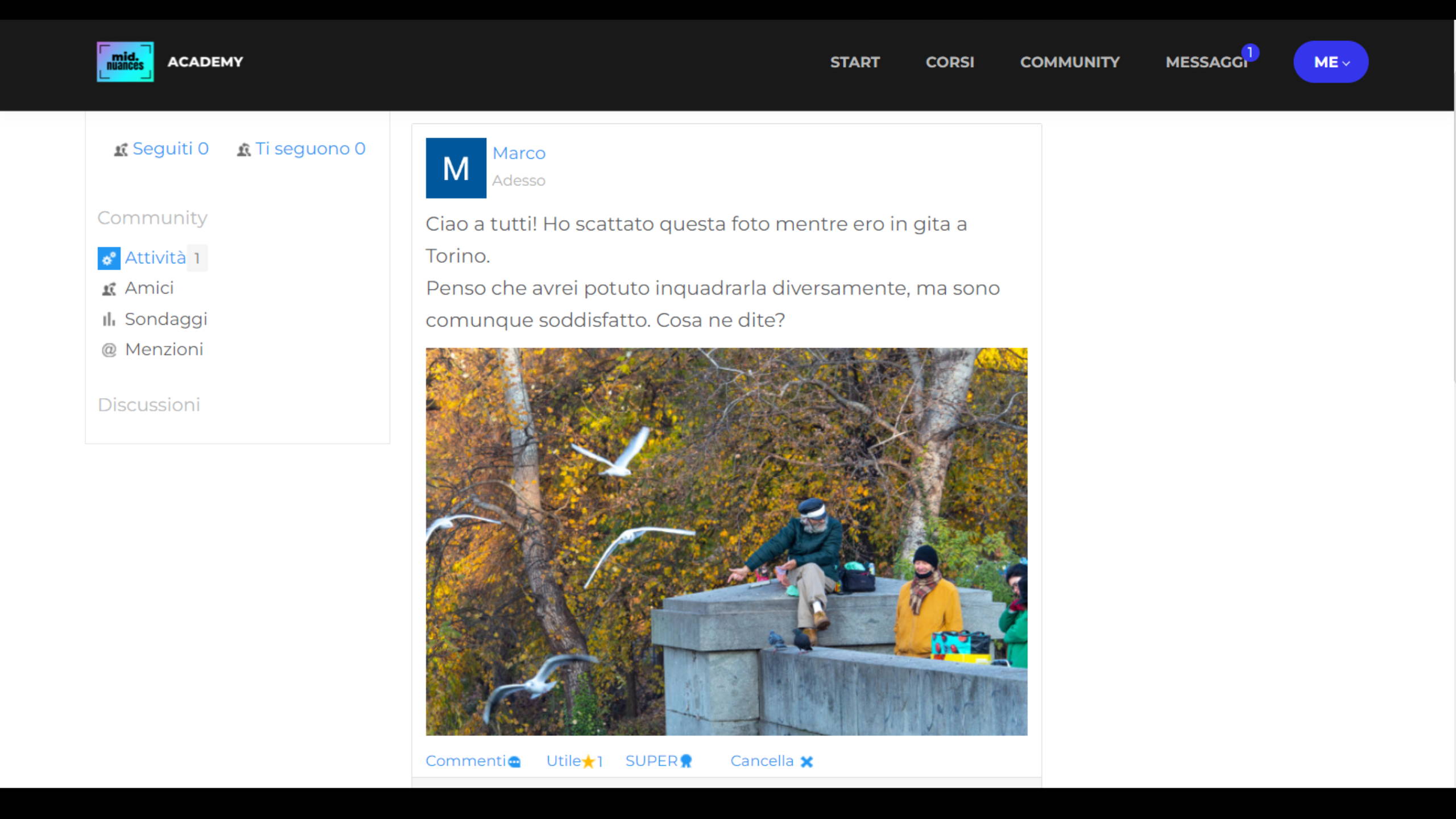
Task: Click the Seguiti people icon
Action: tap(121, 150)
